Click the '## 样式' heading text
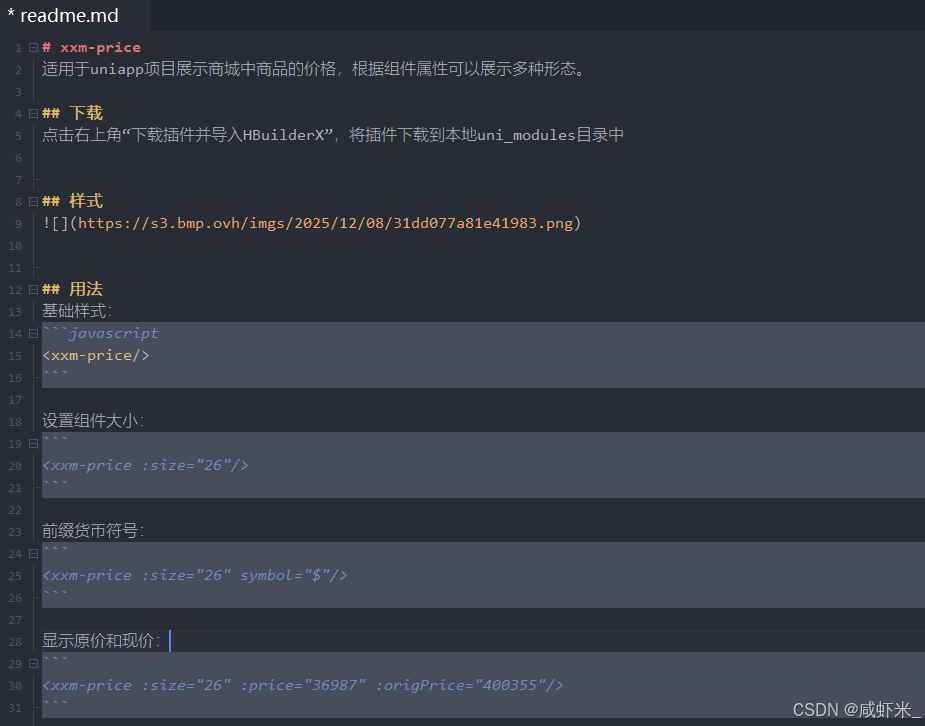The image size is (925, 726). point(72,201)
